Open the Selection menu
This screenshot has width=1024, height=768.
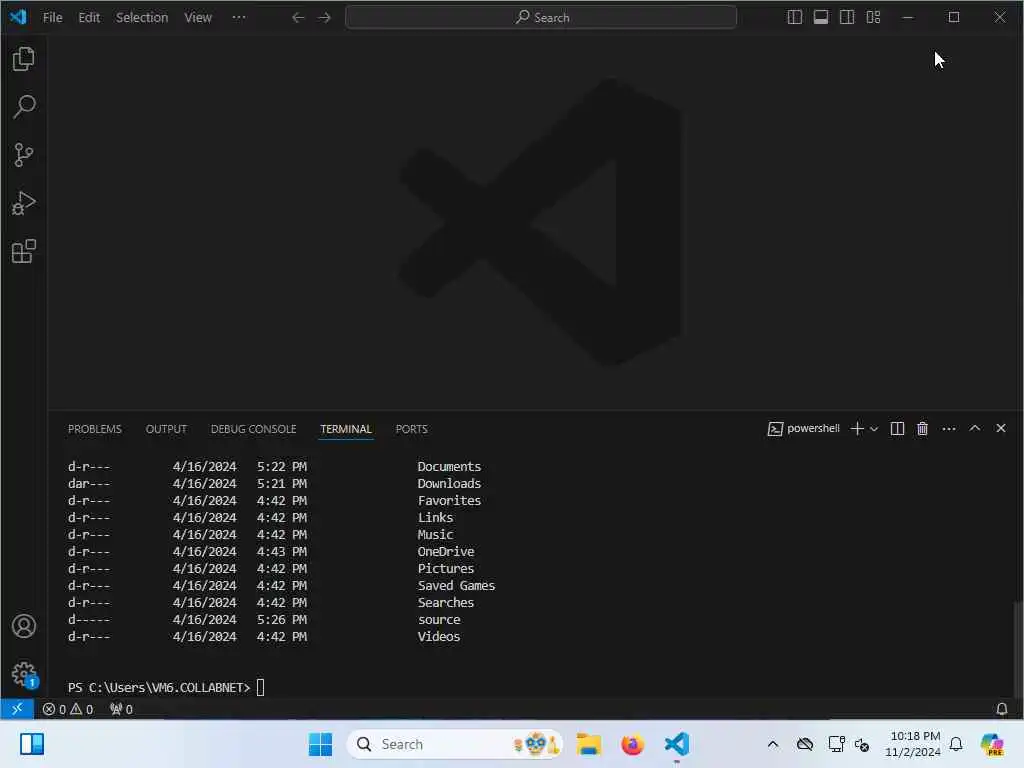tap(142, 18)
